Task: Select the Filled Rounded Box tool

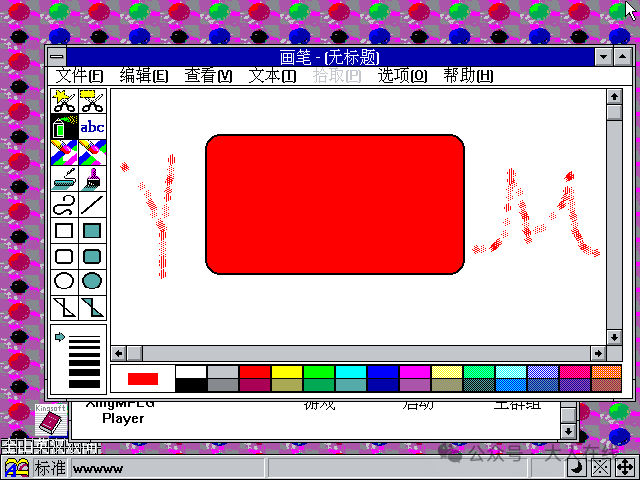Action: click(93, 257)
